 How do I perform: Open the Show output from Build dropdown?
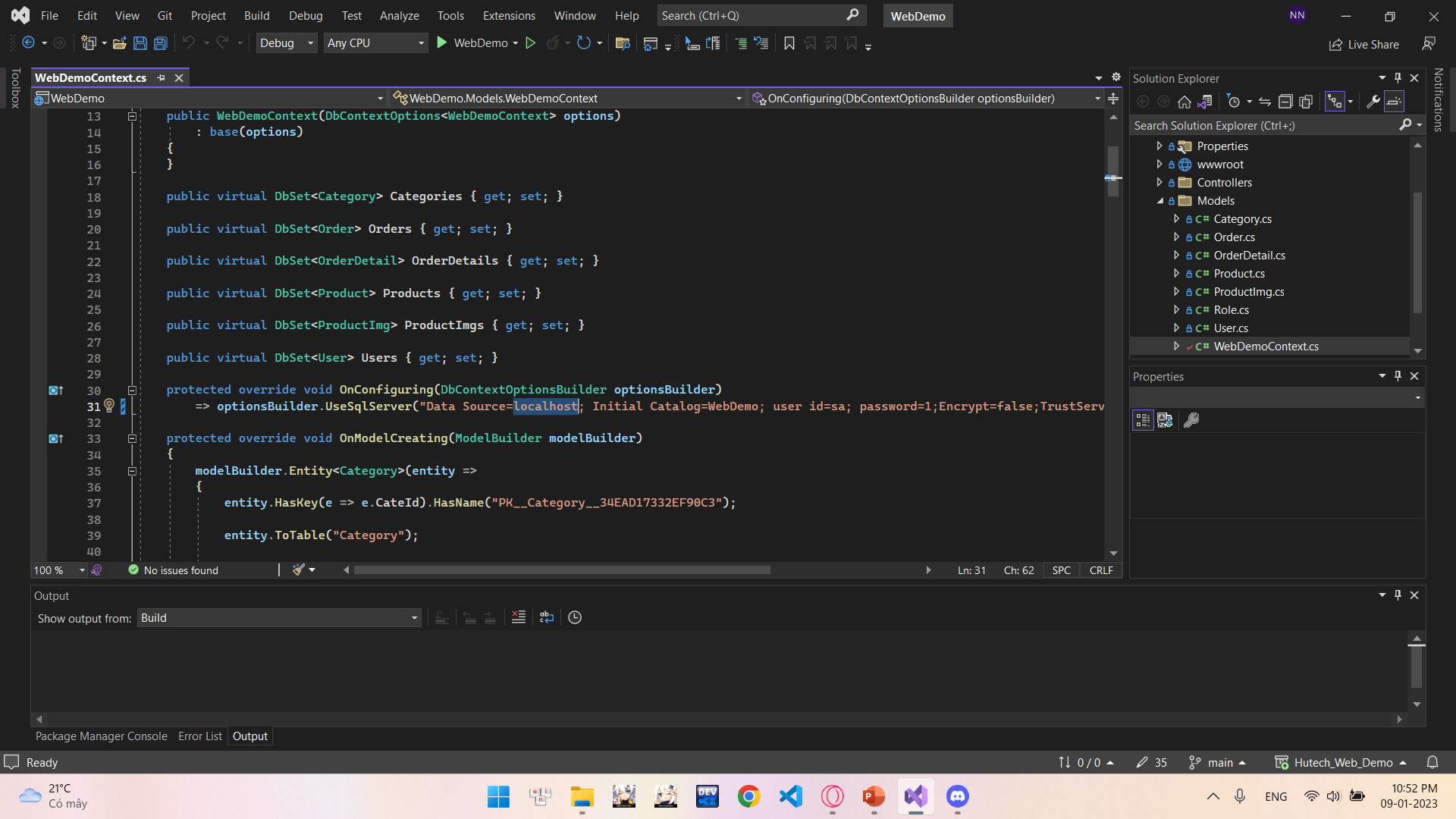(279, 618)
